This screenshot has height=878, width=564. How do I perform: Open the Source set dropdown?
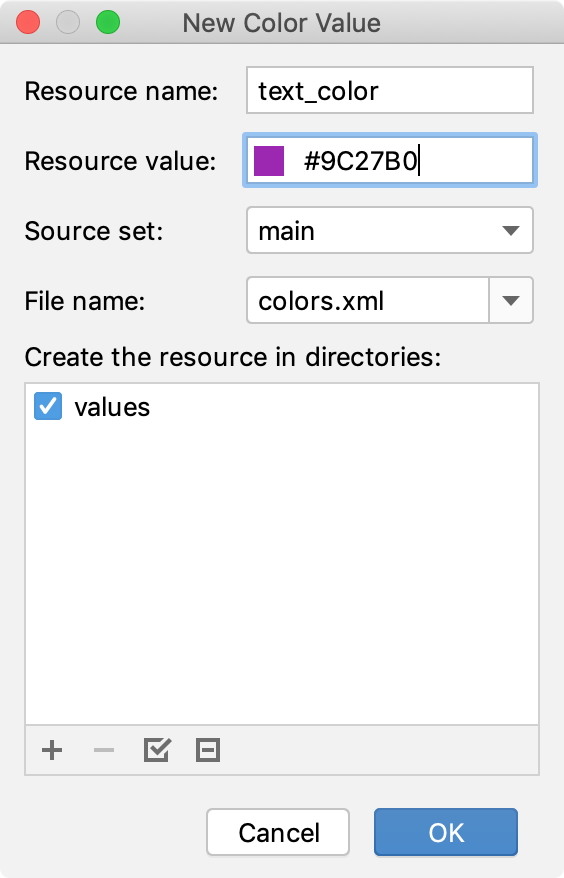pos(390,230)
